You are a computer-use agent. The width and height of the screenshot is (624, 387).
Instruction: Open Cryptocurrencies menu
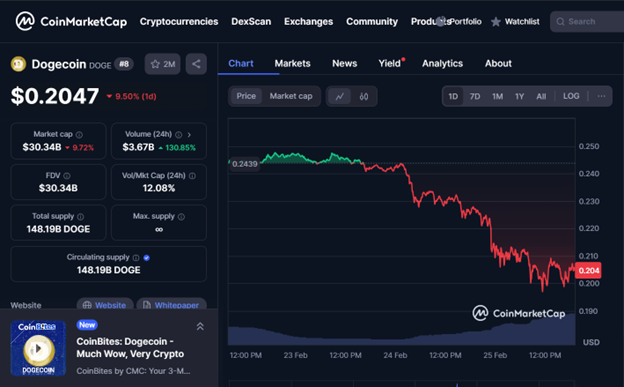click(179, 22)
